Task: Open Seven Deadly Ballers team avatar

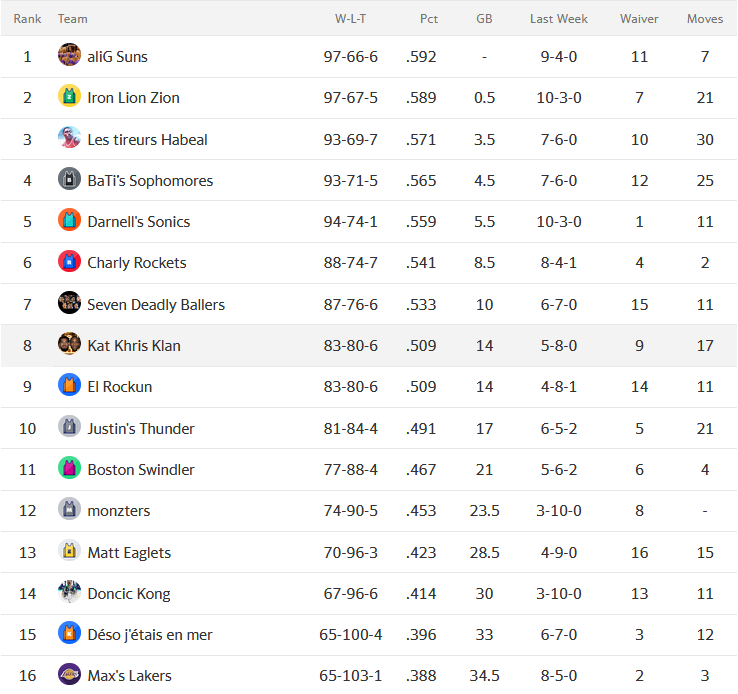Action: pos(69,303)
